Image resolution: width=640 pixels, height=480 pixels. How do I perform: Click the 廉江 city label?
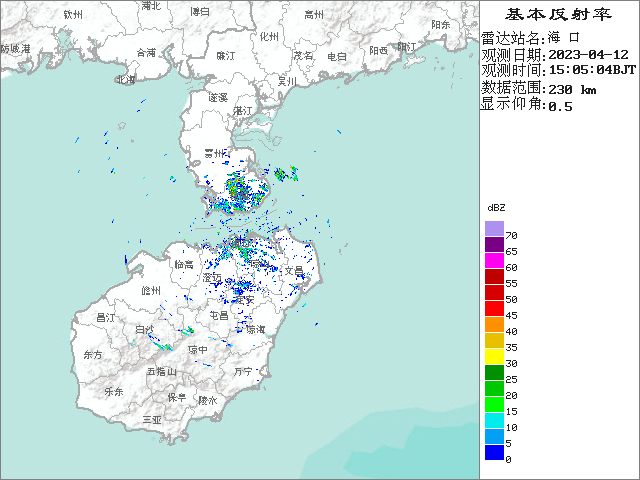(225, 56)
